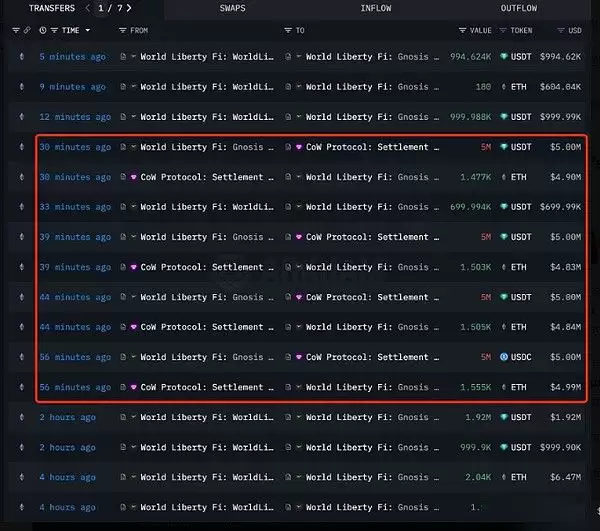The image size is (600, 531).
Task: Open the '12 minutes ago' transaction link
Action: 75,117
